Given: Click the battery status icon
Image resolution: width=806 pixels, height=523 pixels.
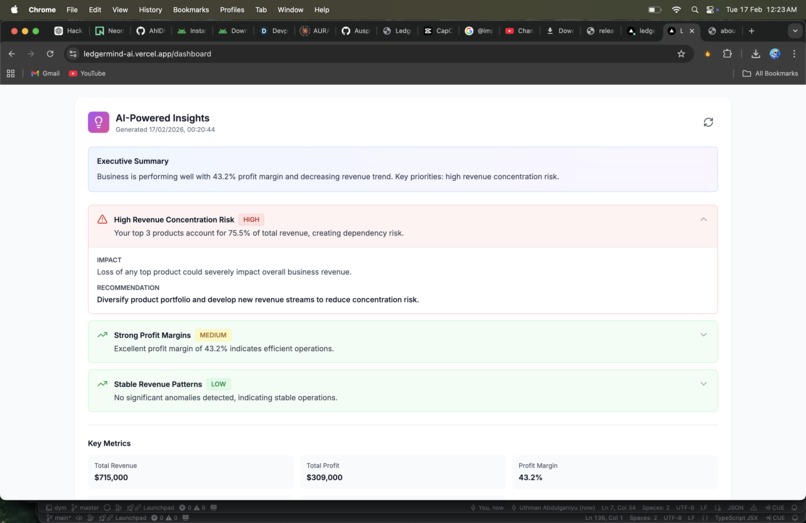Looking at the screenshot, I should click(654, 9).
